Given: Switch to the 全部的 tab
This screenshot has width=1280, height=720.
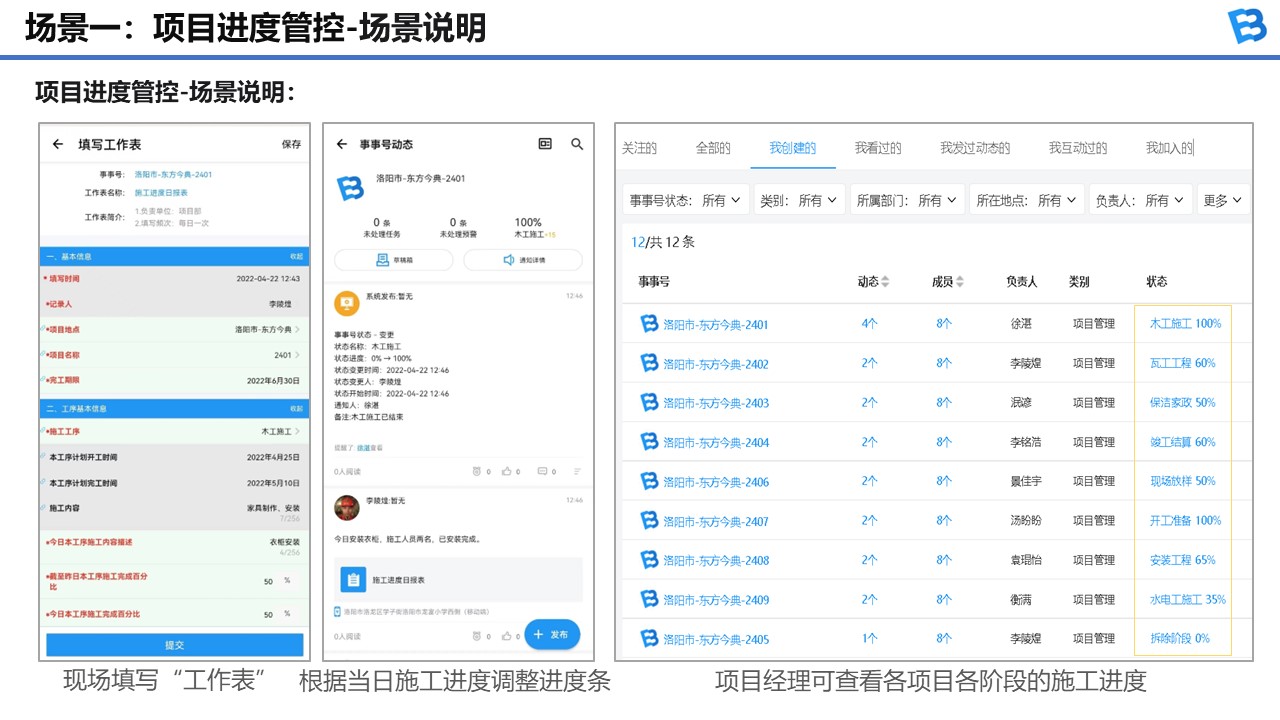Looking at the screenshot, I should tap(713, 148).
